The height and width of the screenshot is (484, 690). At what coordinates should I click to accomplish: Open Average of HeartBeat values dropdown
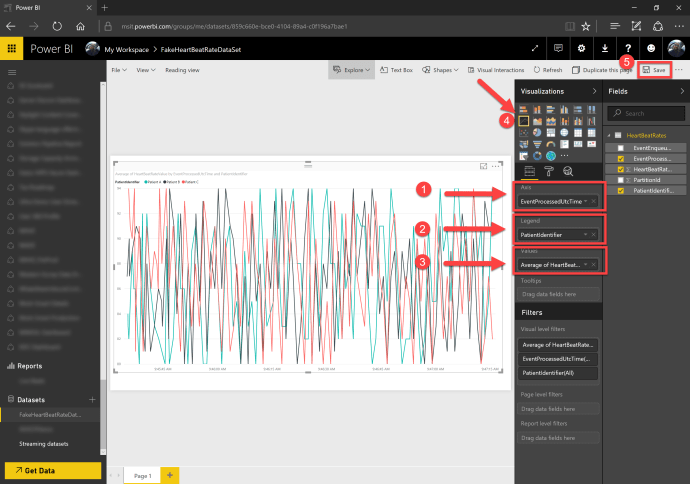click(x=585, y=264)
